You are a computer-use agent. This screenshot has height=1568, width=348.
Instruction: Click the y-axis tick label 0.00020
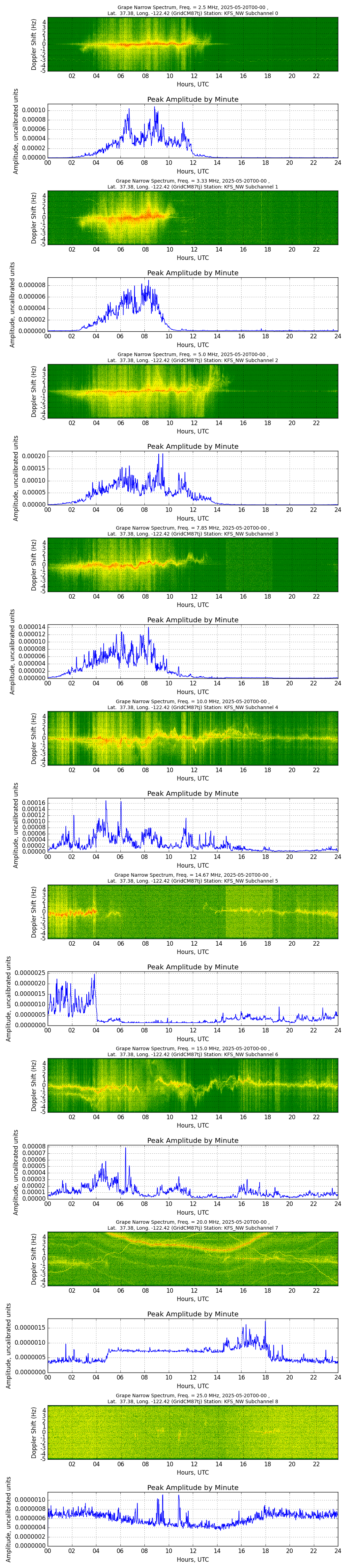[x=33, y=456]
